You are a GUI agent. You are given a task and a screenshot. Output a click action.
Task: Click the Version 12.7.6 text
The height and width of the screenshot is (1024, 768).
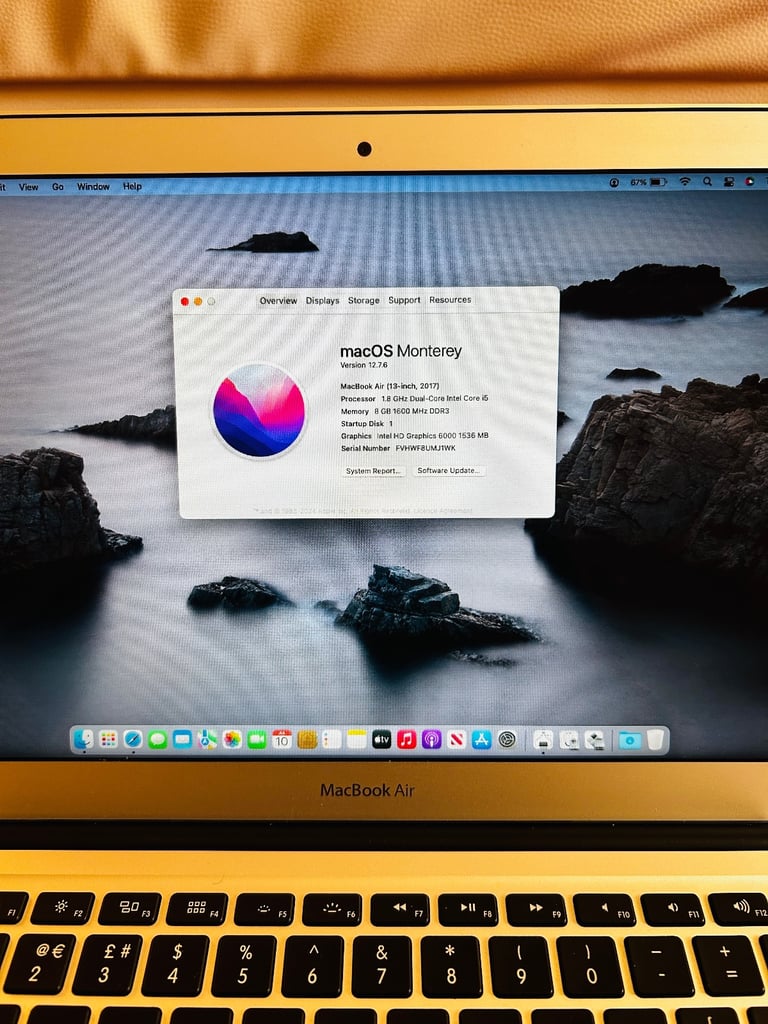(364, 365)
